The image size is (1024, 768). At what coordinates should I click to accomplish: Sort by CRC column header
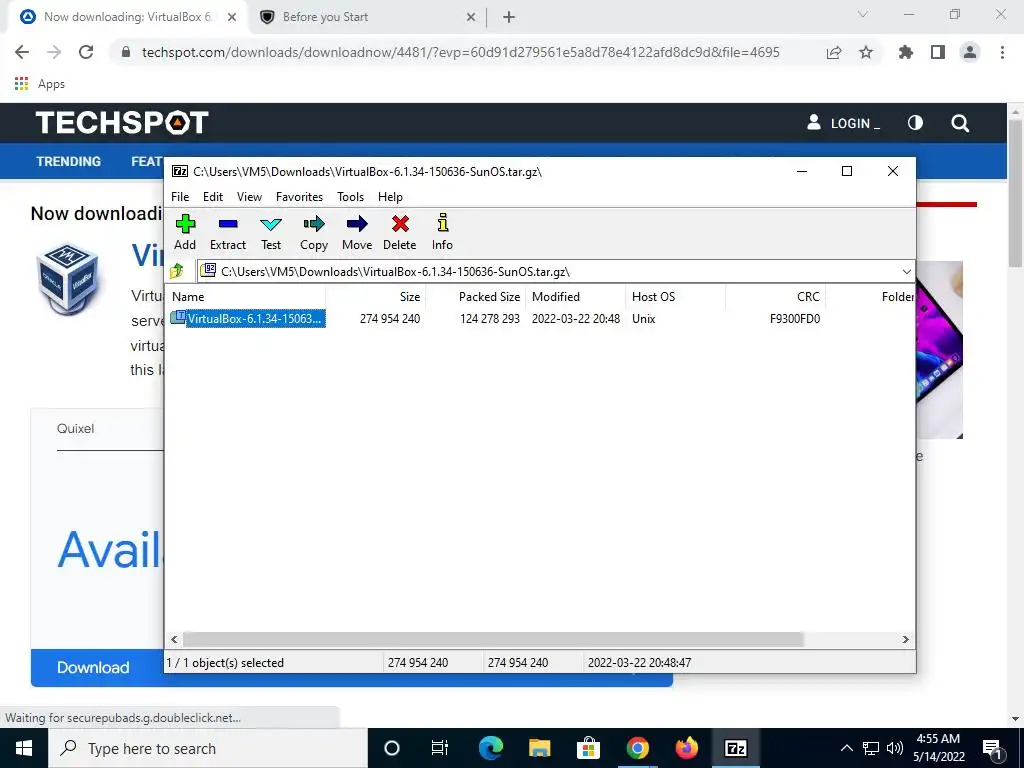click(x=775, y=296)
